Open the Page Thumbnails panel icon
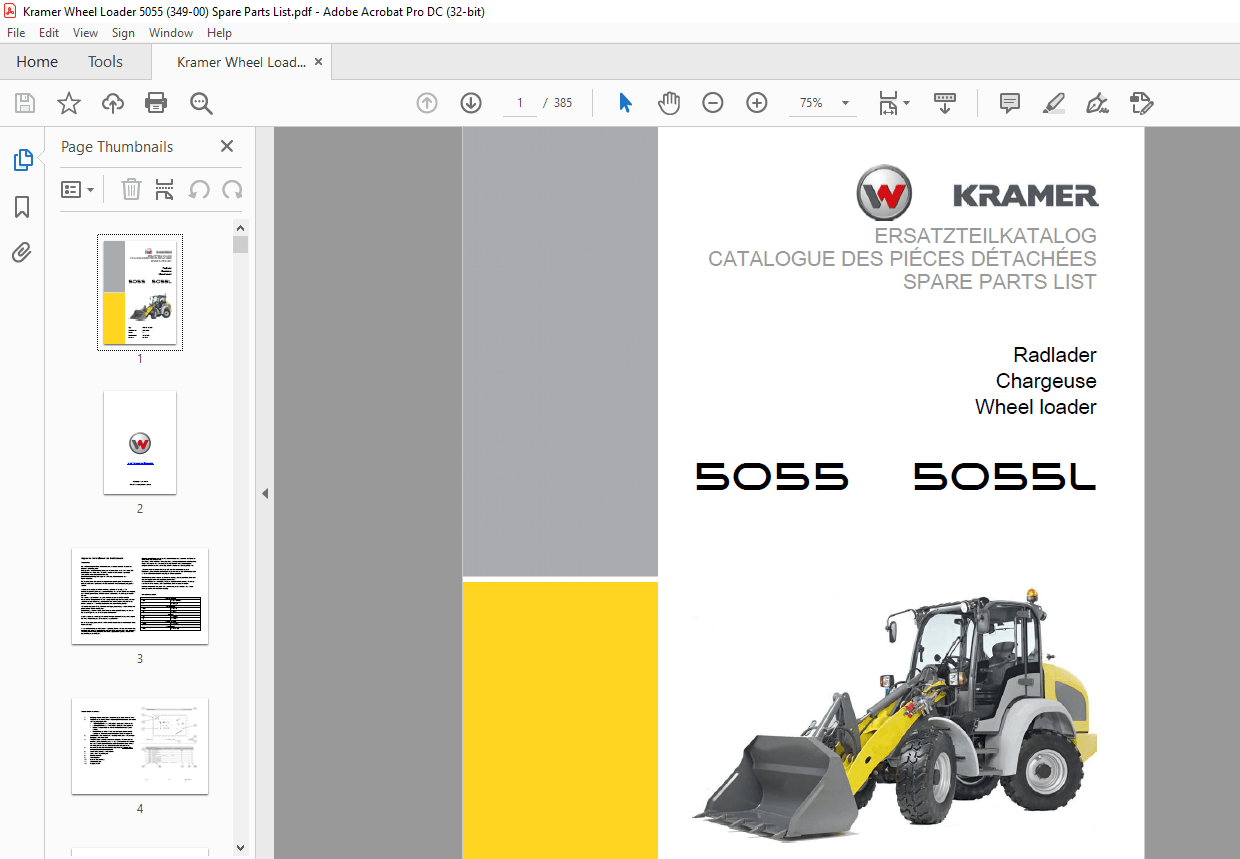Image resolution: width=1240 pixels, height=859 pixels. (x=22, y=159)
